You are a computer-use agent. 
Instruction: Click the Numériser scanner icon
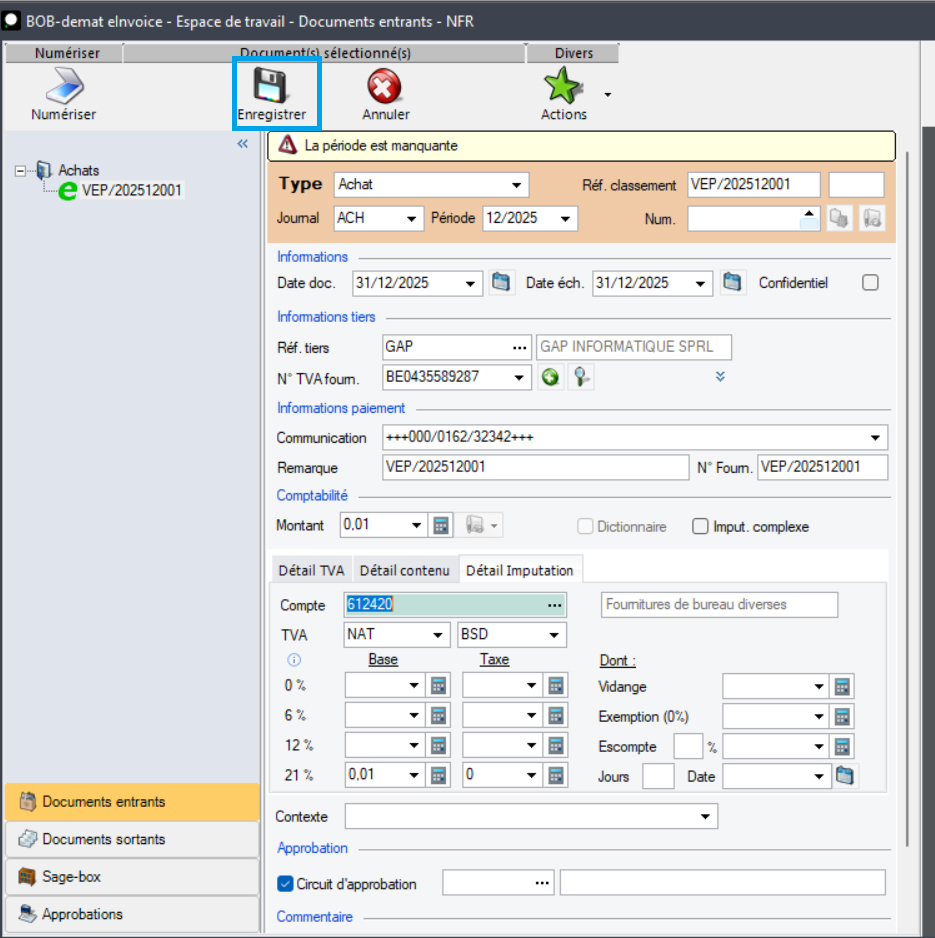(x=63, y=86)
